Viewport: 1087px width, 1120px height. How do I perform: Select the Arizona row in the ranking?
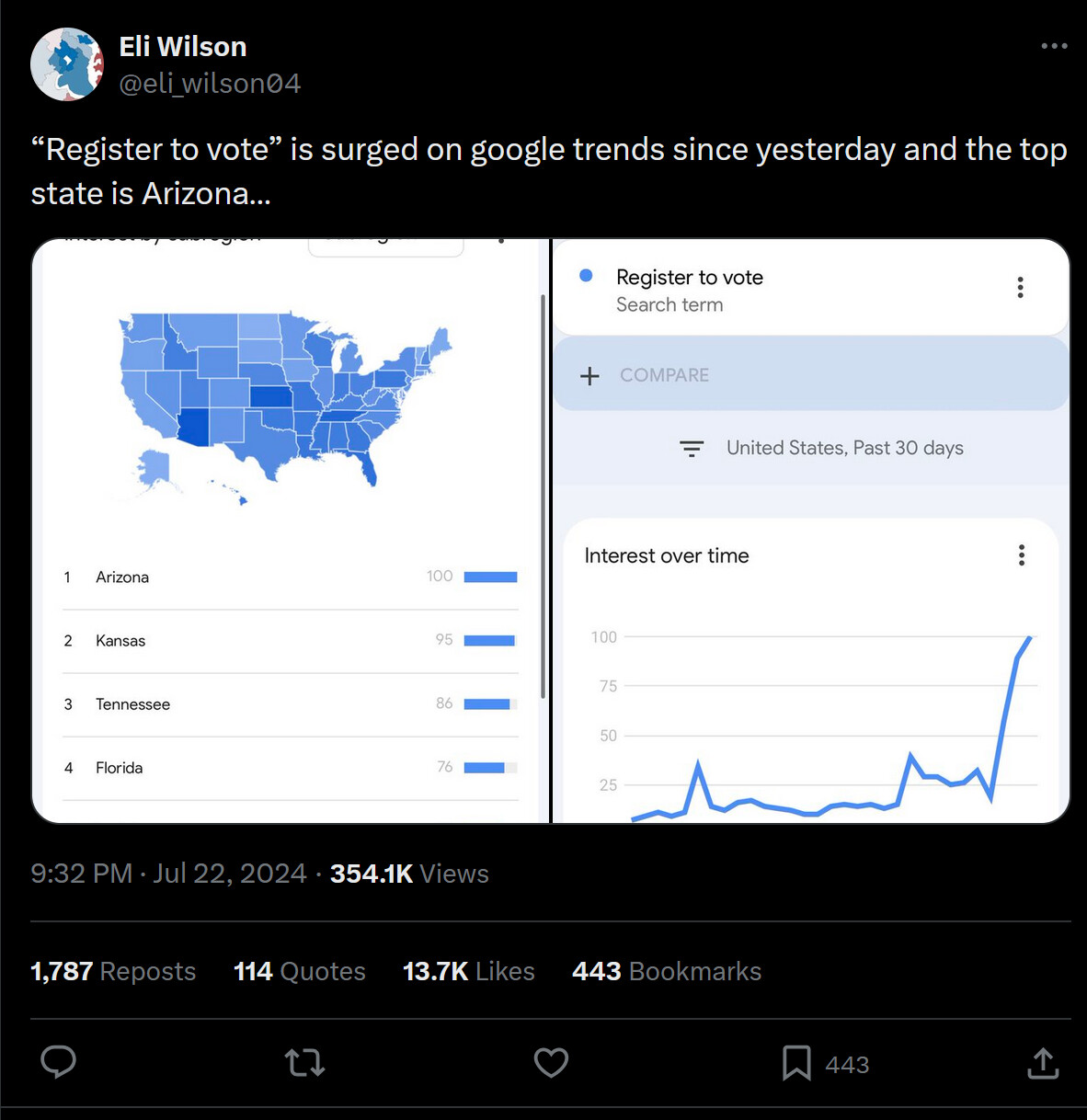click(291, 577)
